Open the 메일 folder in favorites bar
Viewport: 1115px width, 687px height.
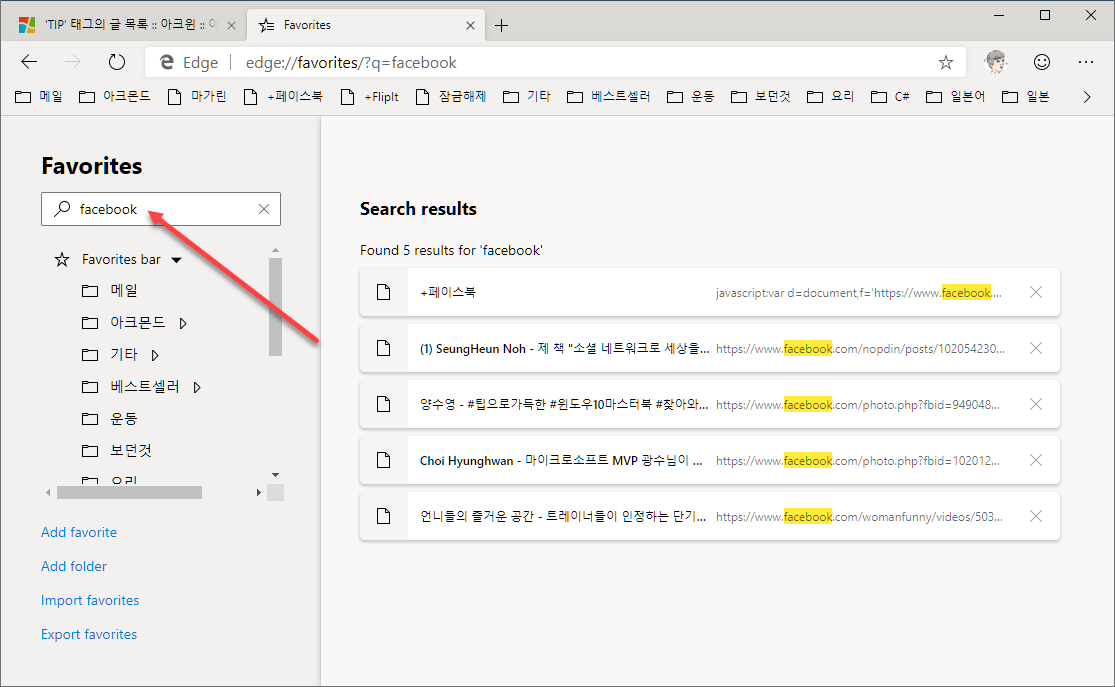pyautogui.click(x=39, y=97)
